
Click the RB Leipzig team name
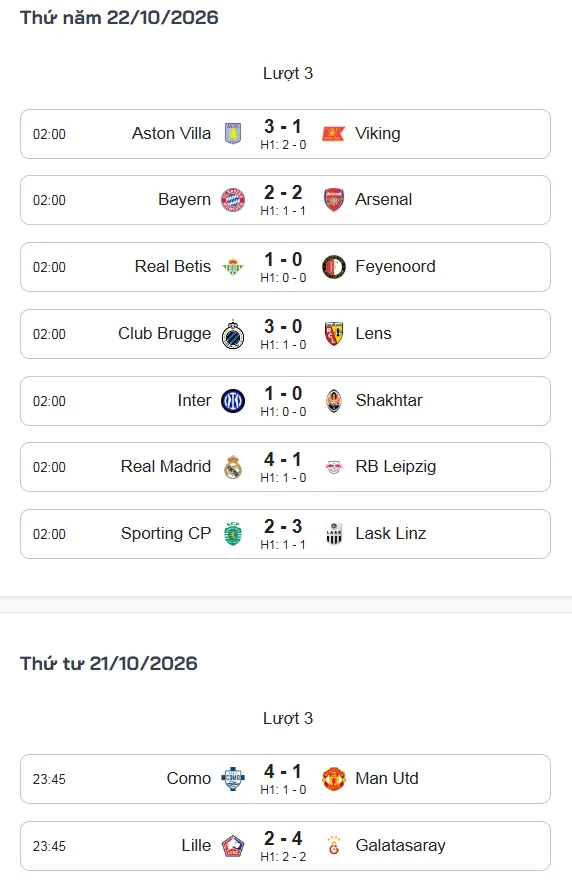(x=396, y=467)
